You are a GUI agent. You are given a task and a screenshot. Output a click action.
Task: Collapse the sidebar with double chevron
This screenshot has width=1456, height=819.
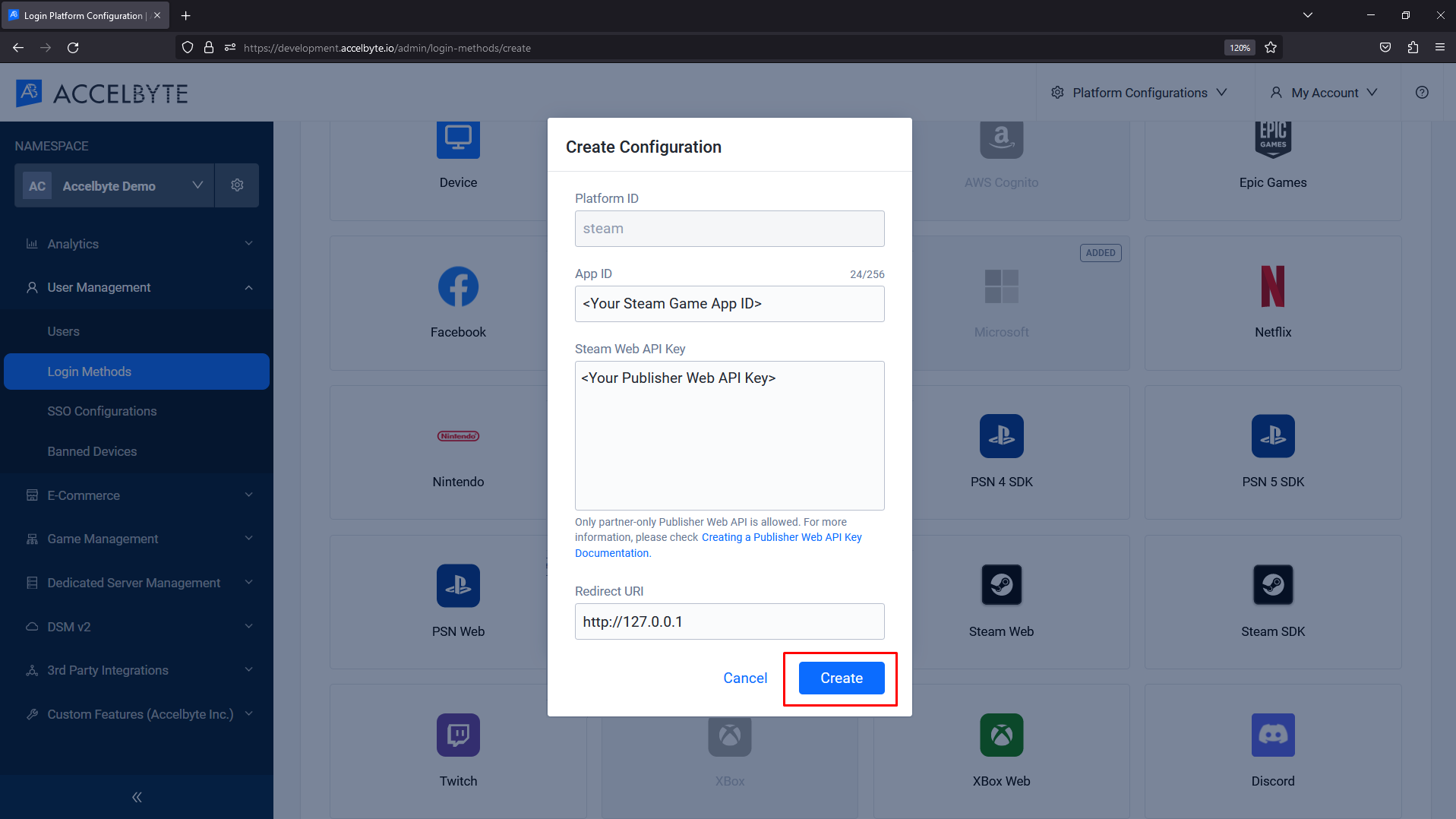137,797
